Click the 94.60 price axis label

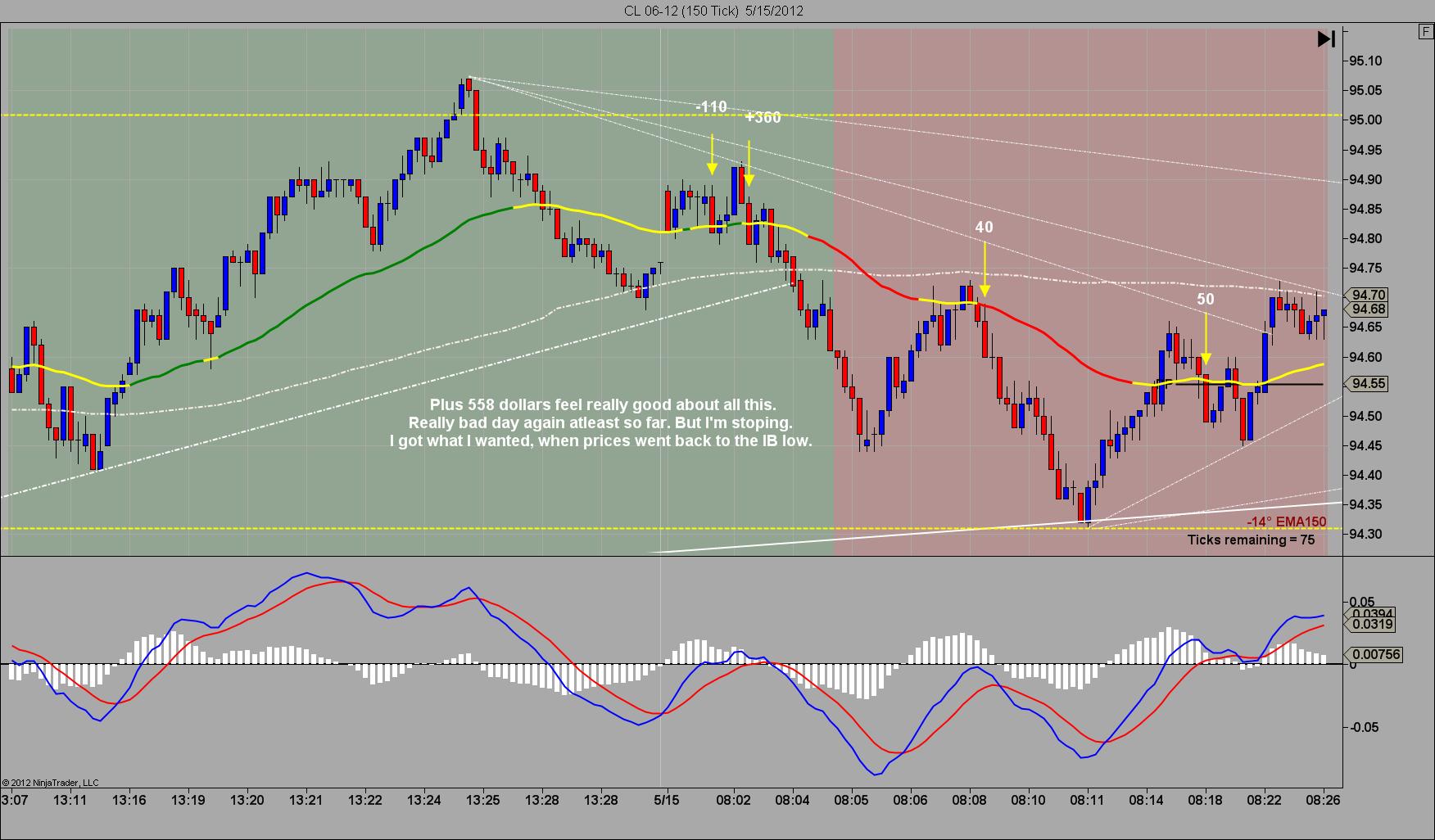point(1365,358)
